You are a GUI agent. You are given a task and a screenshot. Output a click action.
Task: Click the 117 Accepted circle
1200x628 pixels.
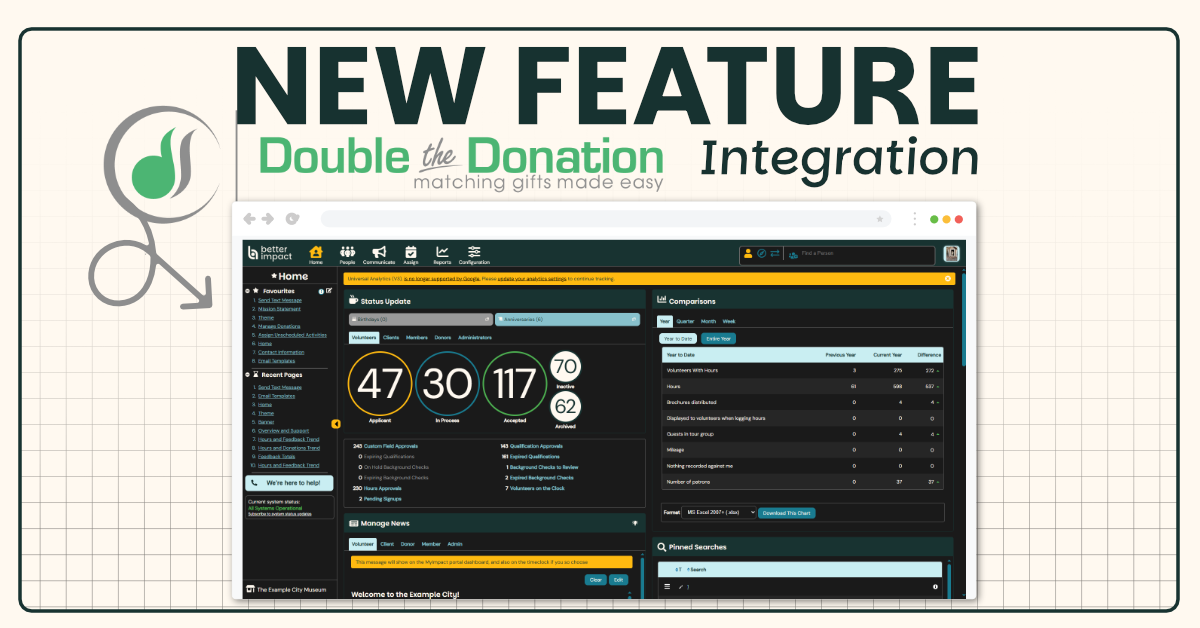tap(515, 383)
